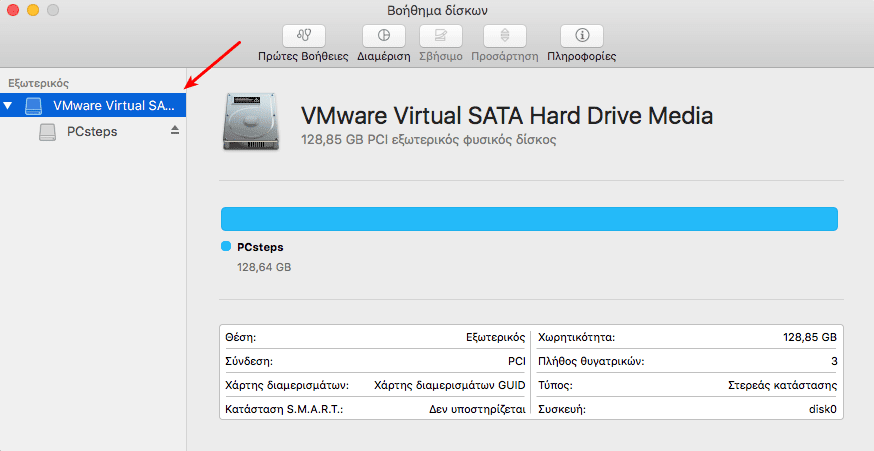Click the Mount (Προσάρτηση) toolbar icon

505,36
